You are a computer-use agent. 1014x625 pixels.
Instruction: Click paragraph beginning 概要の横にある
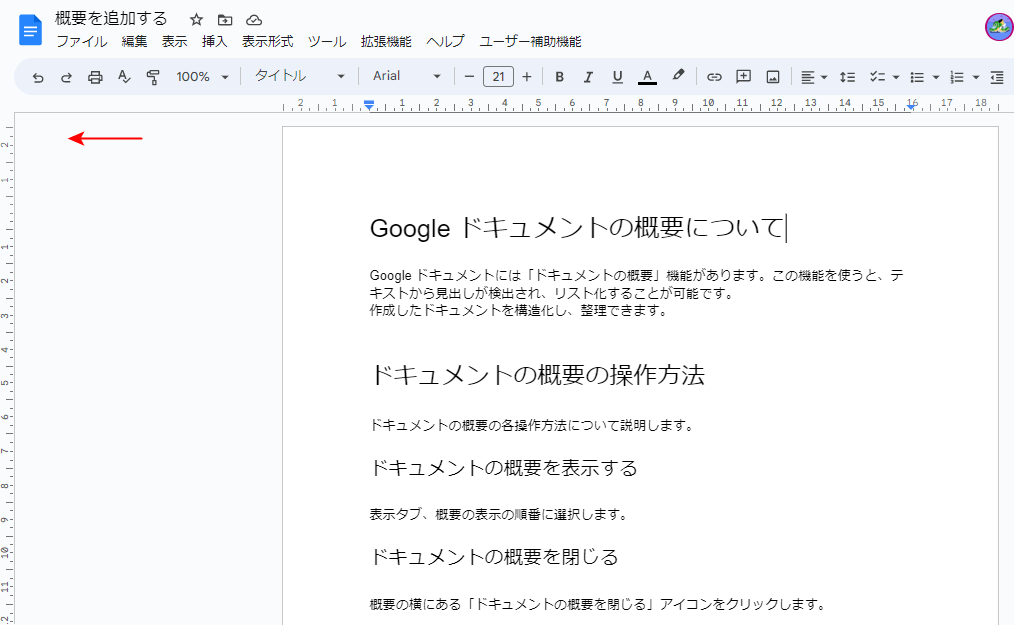tap(598, 604)
